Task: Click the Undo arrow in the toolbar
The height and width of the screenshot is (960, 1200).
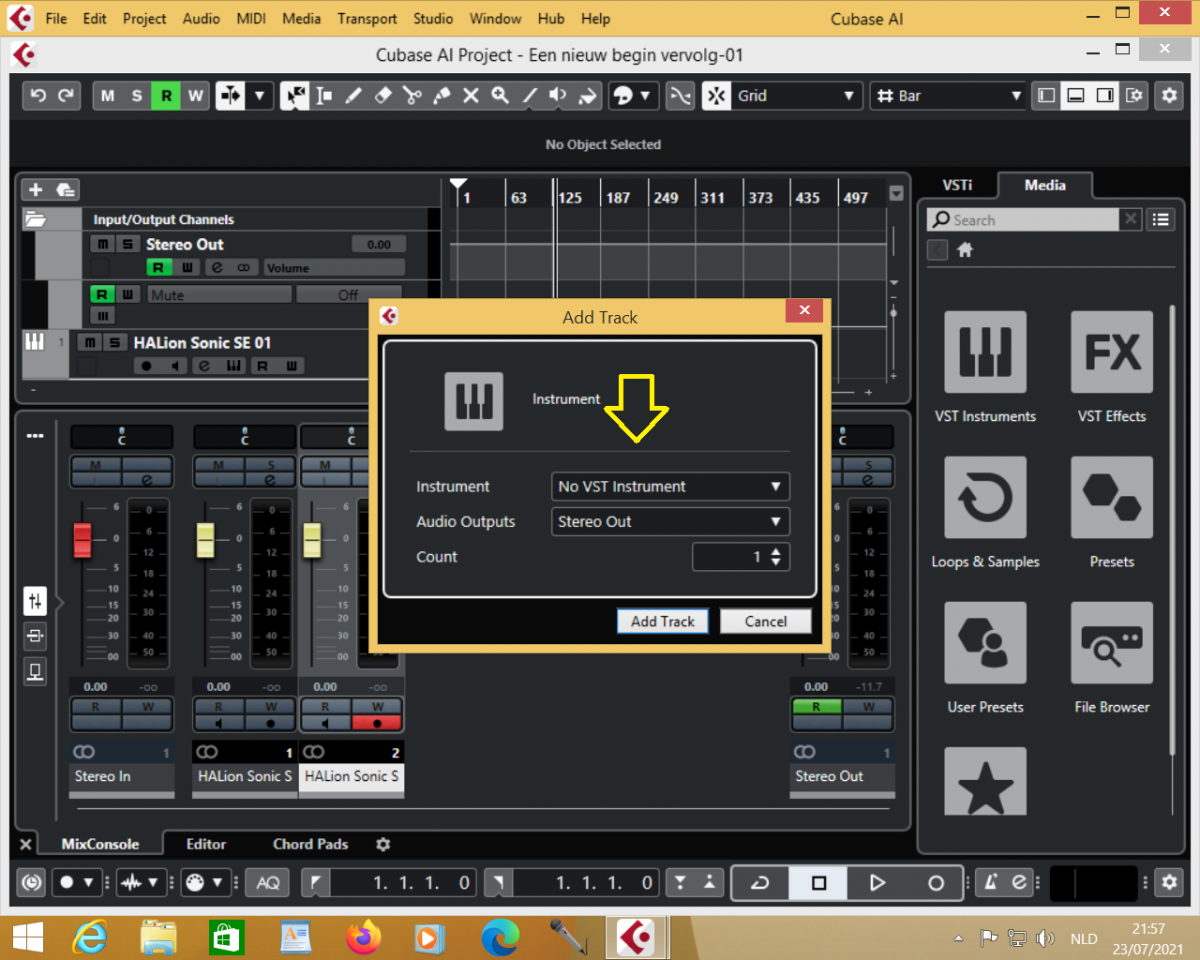Action: click(38, 96)
